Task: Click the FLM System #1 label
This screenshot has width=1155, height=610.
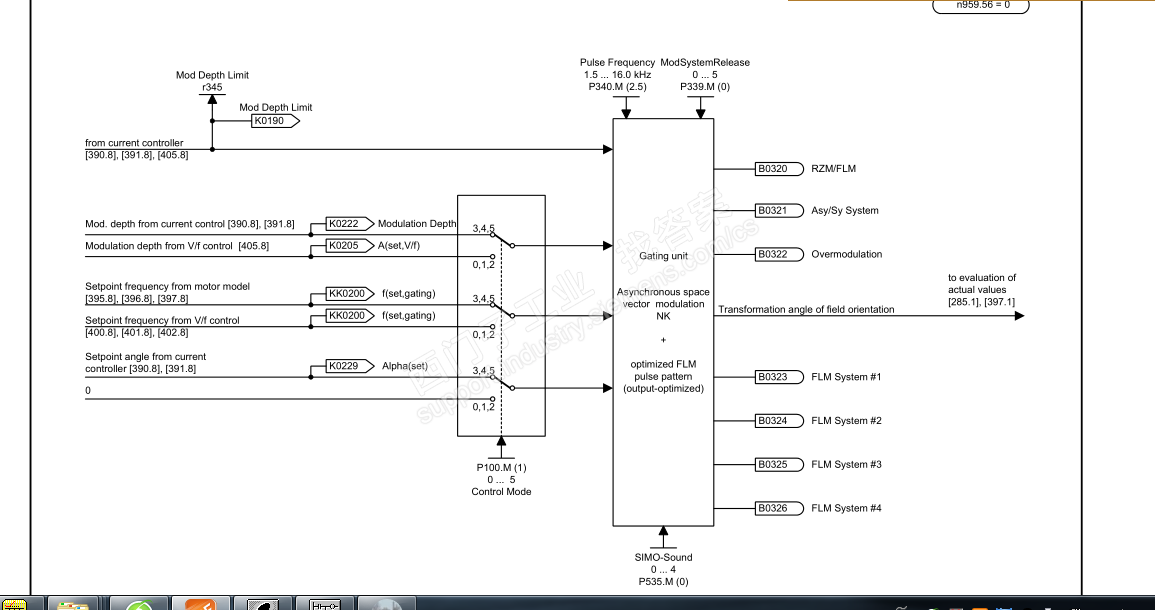Action: tap(846, 377)
